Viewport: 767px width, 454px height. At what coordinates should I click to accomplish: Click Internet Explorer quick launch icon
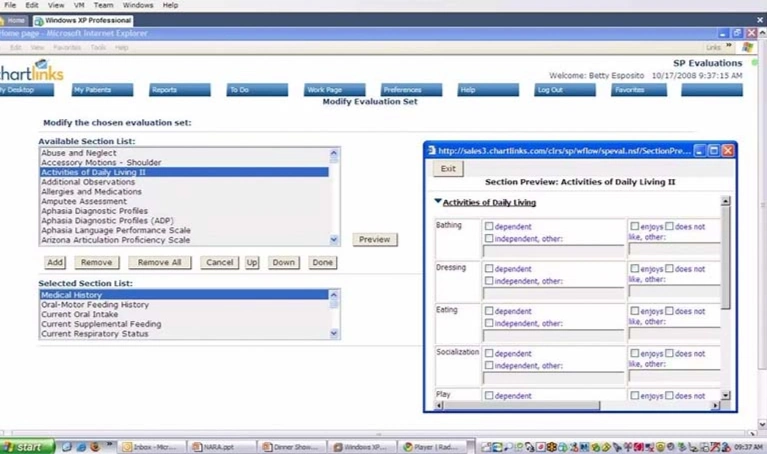[81, 447]
